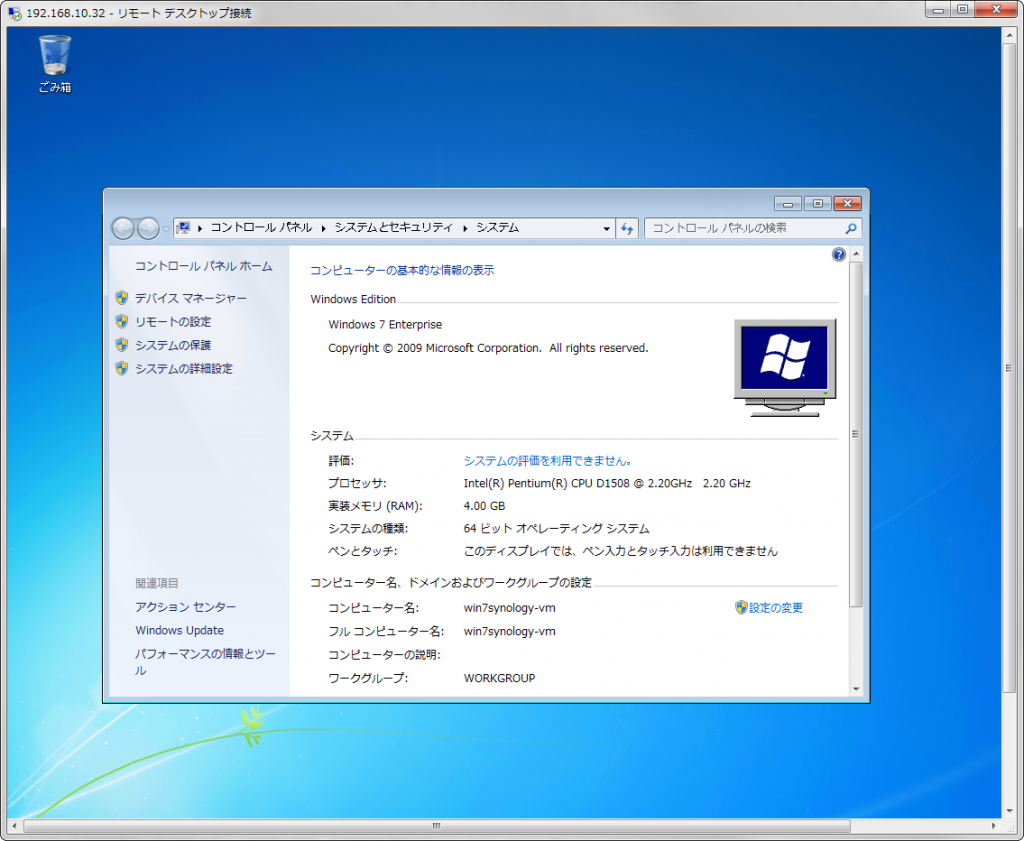Image resolution: width=1024 pixels, height=841 pixels.
Task: Close the Remote Desktop connection window
Action: [997, 9]
